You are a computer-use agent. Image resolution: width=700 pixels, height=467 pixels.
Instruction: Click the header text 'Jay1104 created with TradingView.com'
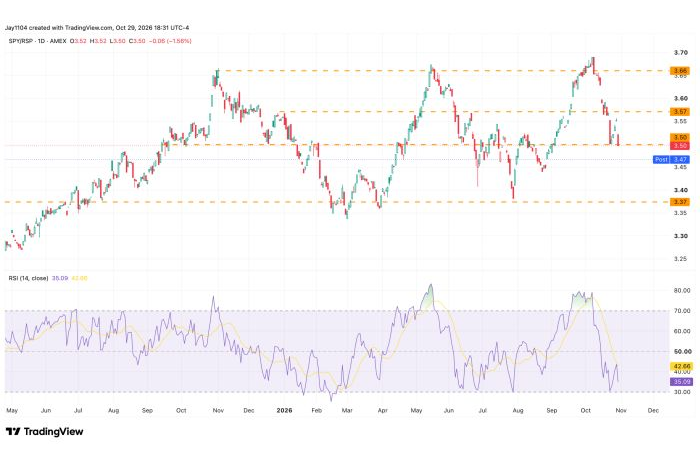coord(58,28)
